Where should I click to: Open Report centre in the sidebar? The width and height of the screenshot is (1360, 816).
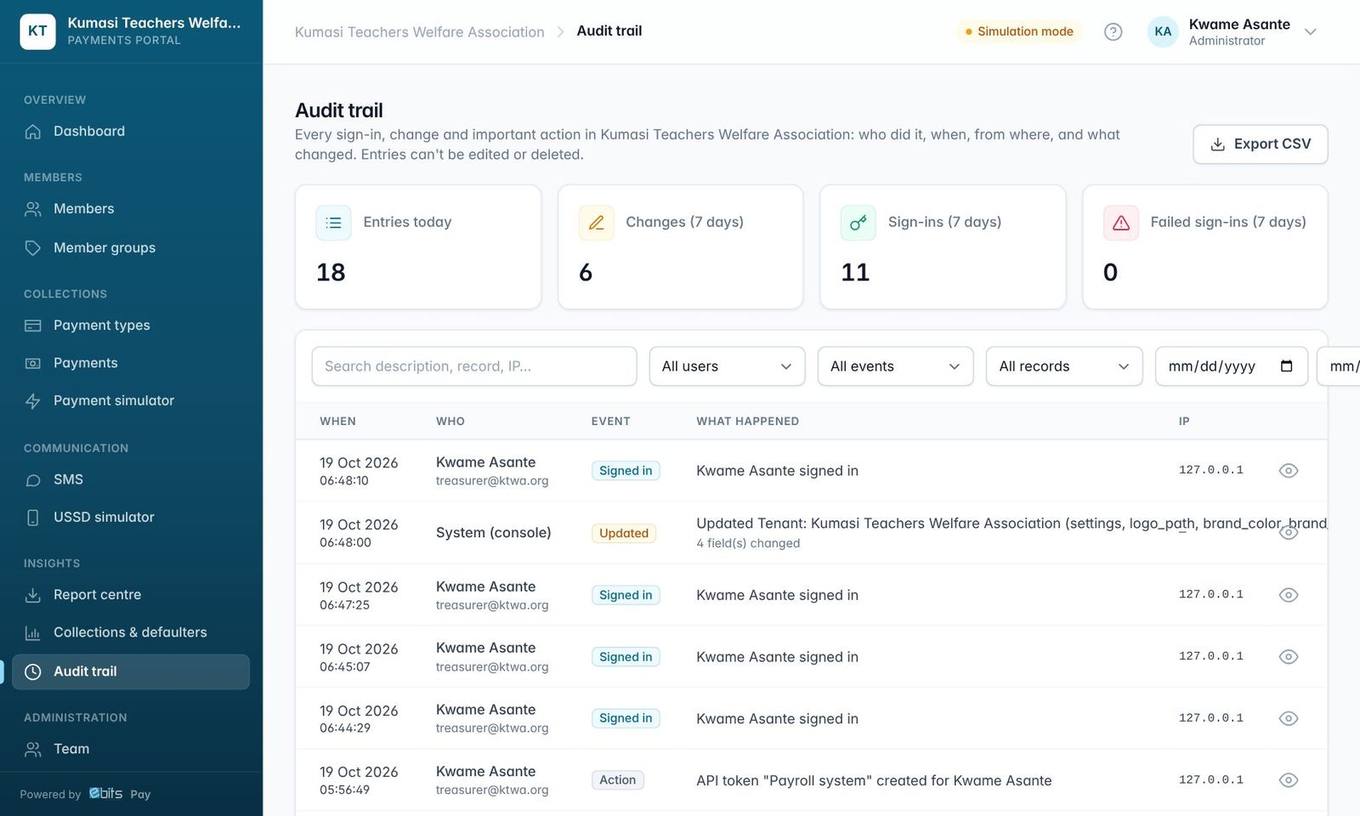pyautogui.click(x=131, y=595)
